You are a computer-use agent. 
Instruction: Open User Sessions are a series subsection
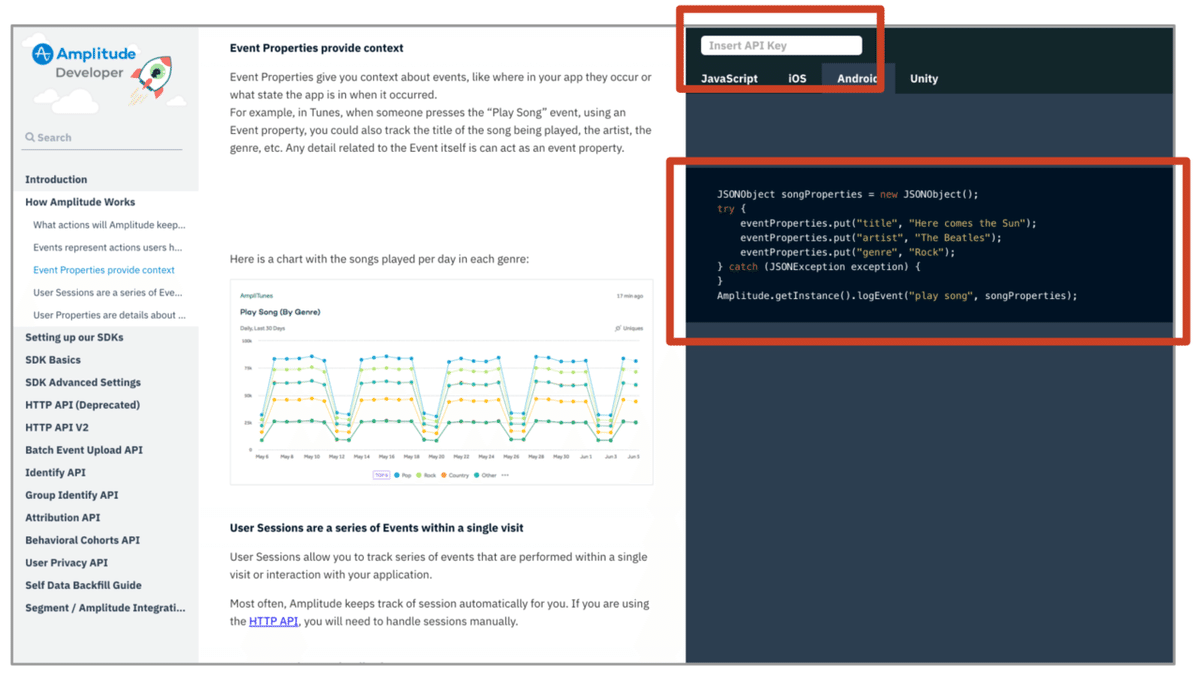[x=108, y=293]
